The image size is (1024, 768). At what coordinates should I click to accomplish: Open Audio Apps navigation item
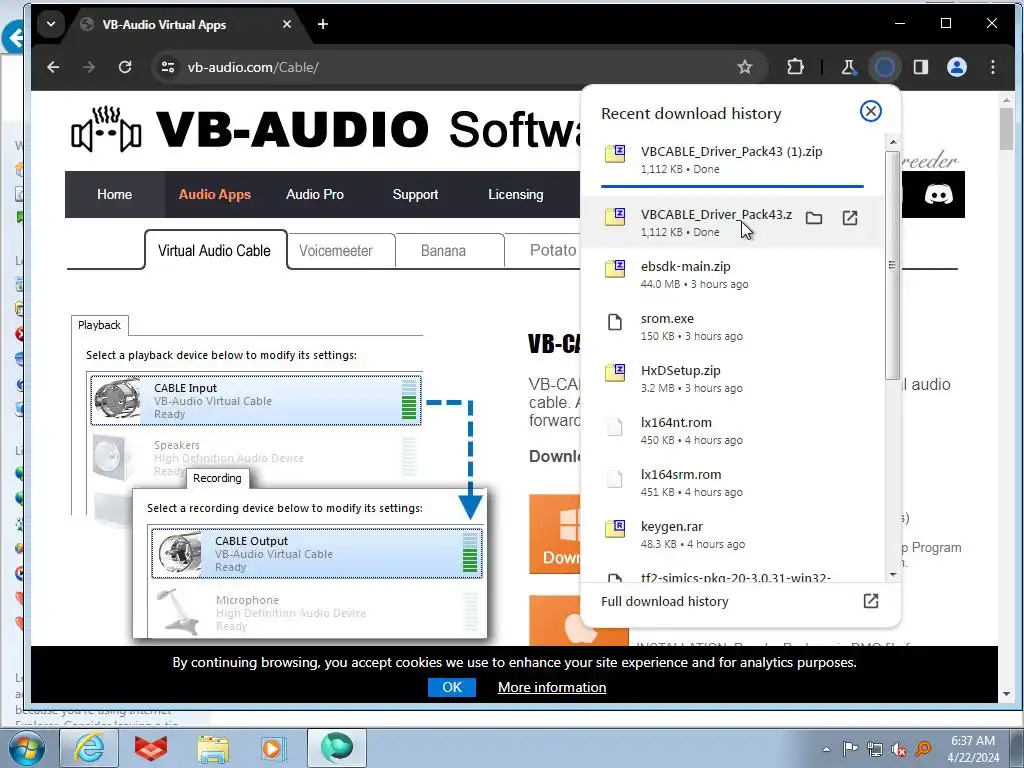point(215,195)
